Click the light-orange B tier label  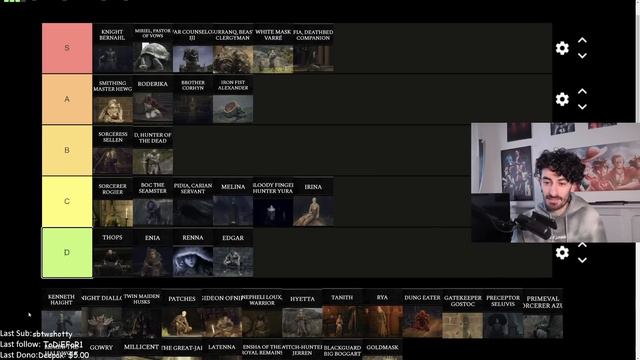pyautogui.click(x=67, y=150)
